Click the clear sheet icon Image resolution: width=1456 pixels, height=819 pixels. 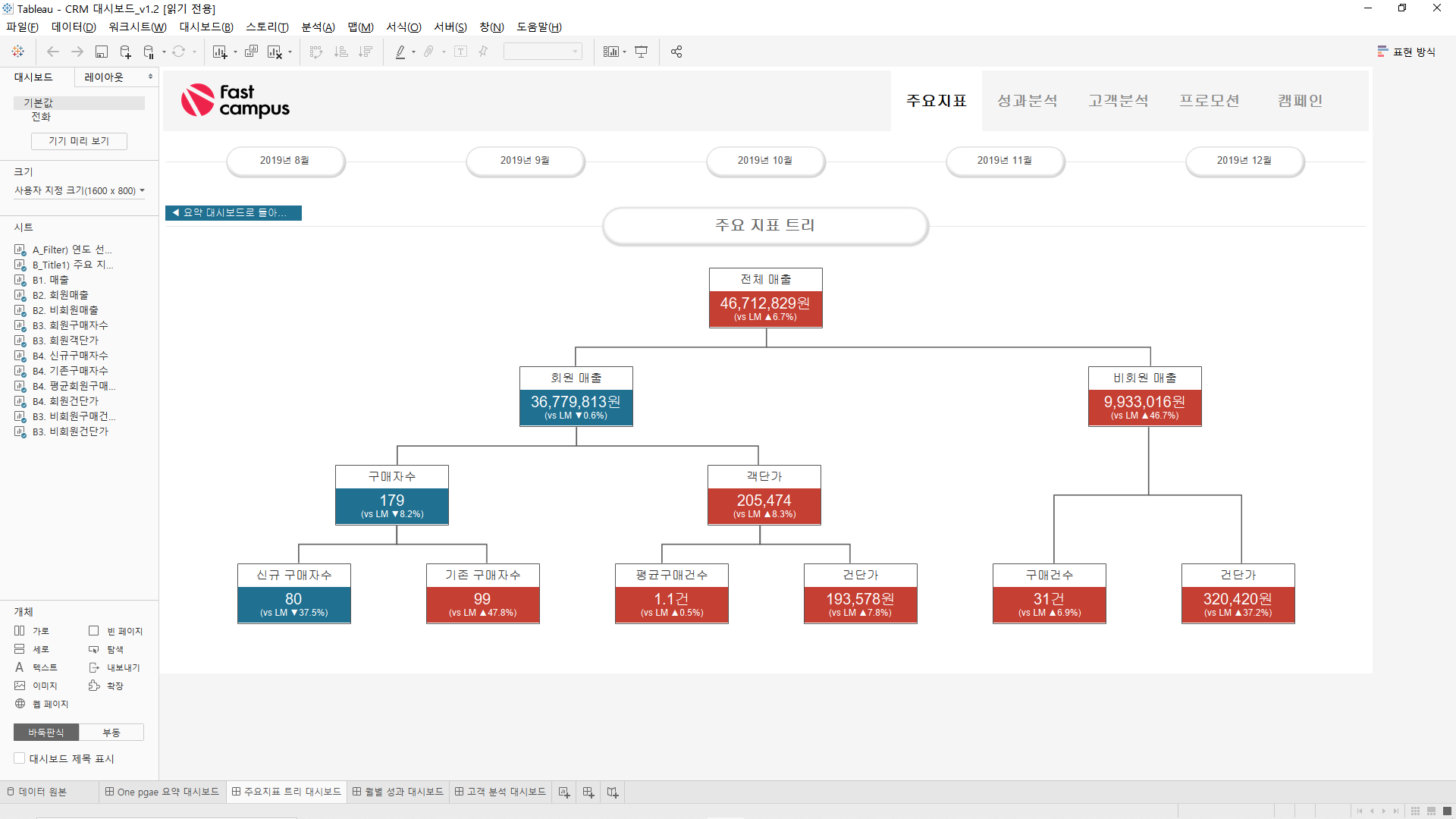click(275, 52)
